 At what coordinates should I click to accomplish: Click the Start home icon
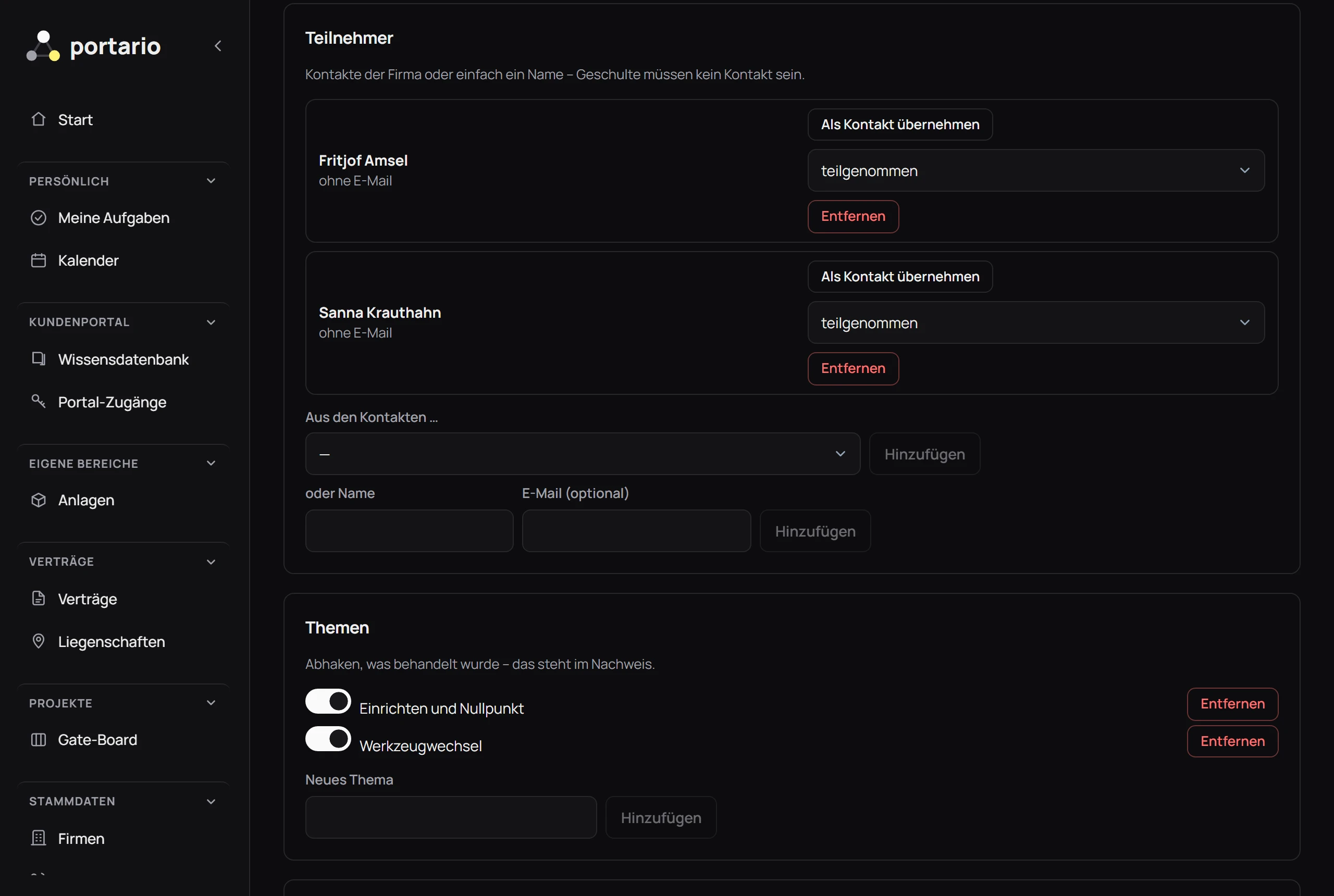[x=38, y=119]
